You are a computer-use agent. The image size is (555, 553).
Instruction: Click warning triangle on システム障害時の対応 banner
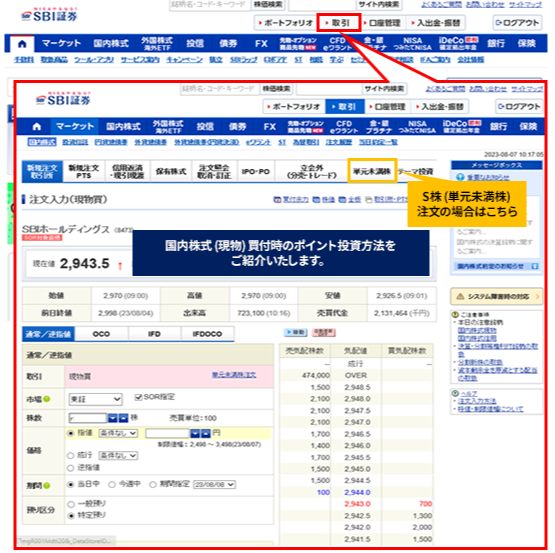pos(460,296)
